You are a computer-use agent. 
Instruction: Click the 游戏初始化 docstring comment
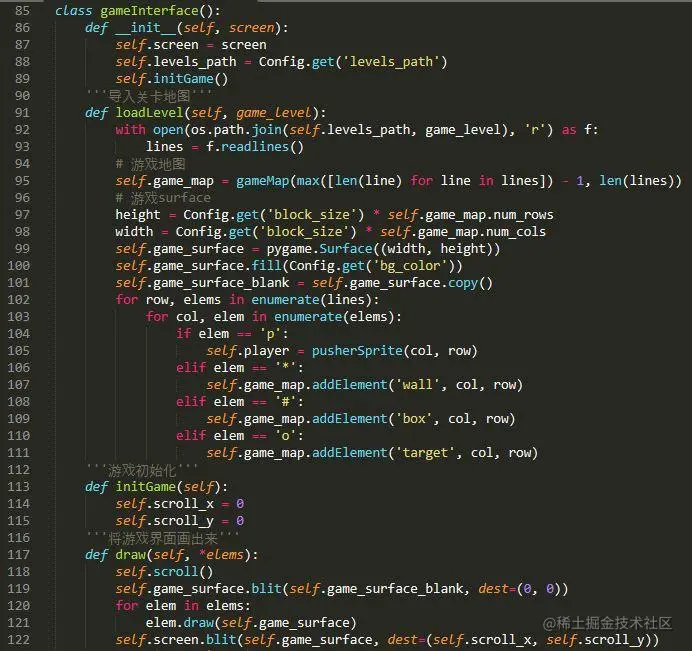[x=142, y=470]
